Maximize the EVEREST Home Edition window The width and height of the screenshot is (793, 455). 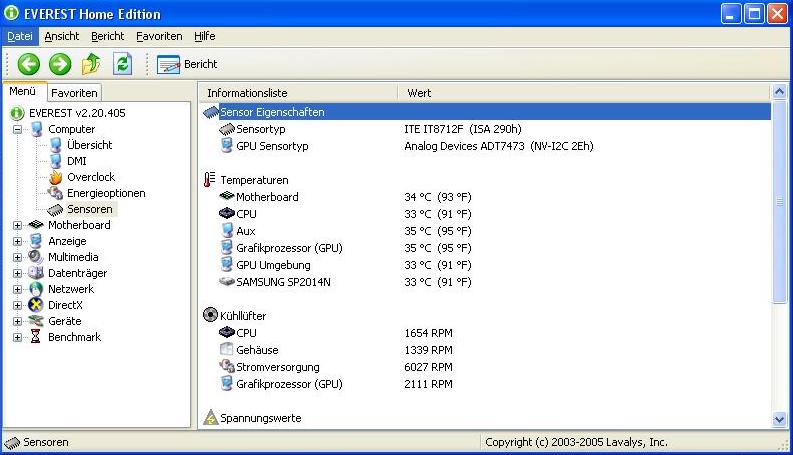pos(754,14)
